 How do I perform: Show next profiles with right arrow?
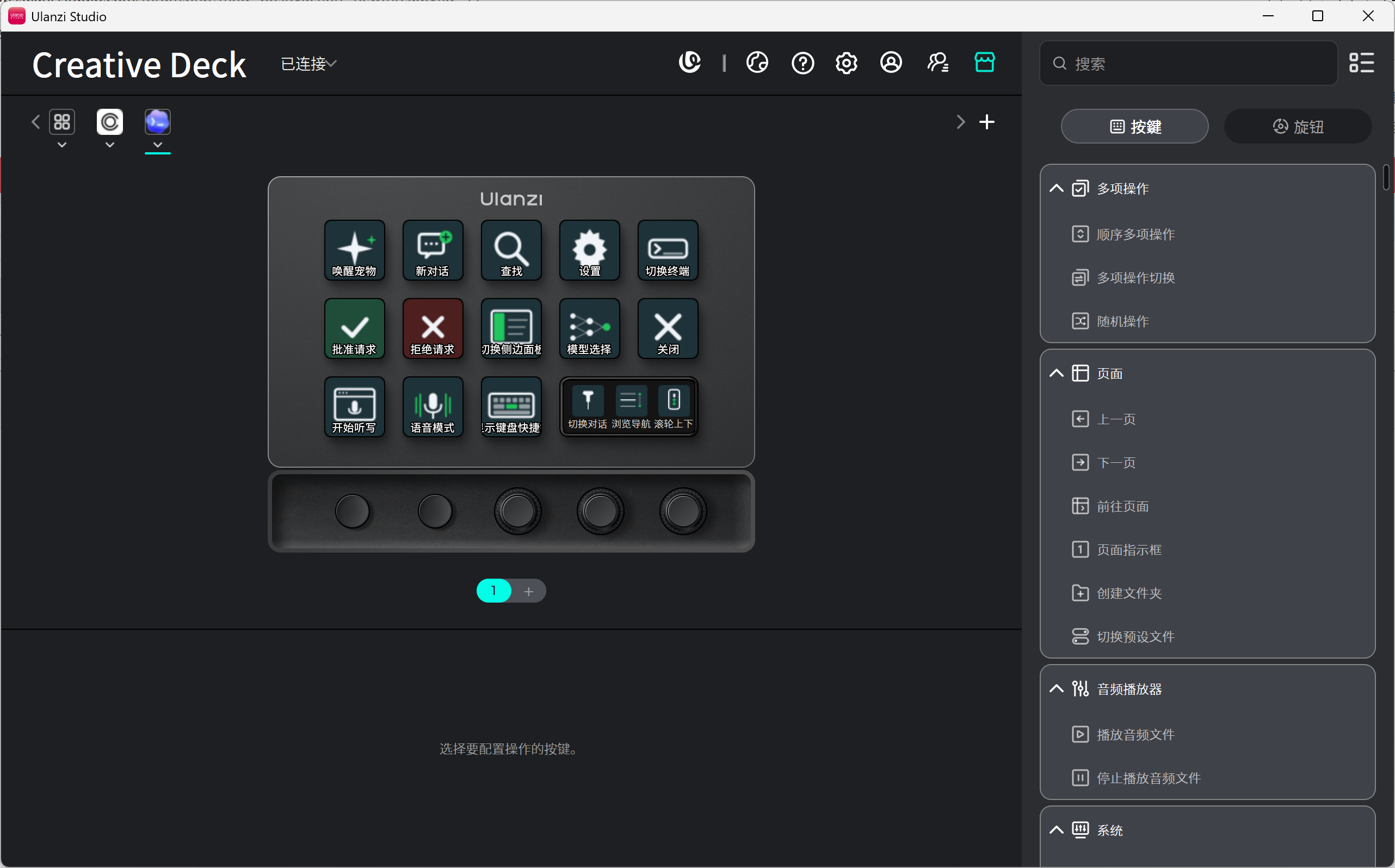pyautogui.click(x=960, y=122)
